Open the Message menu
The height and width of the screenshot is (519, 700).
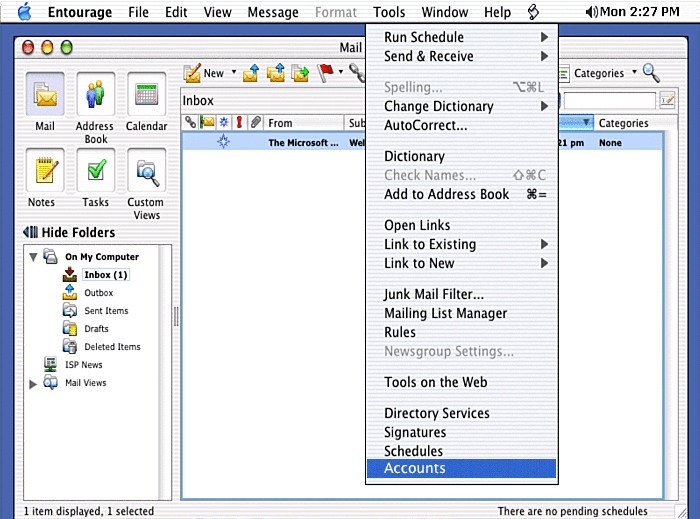(x=273, y=12)
